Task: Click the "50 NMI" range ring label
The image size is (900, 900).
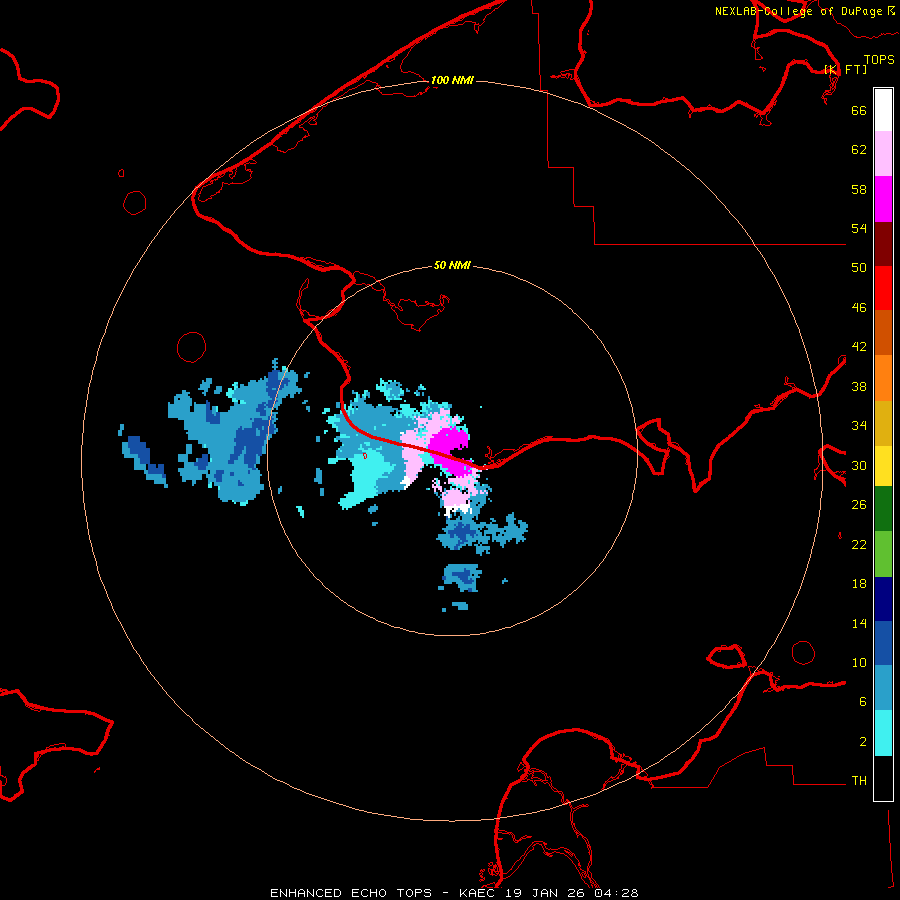Action: click(452, 265)
